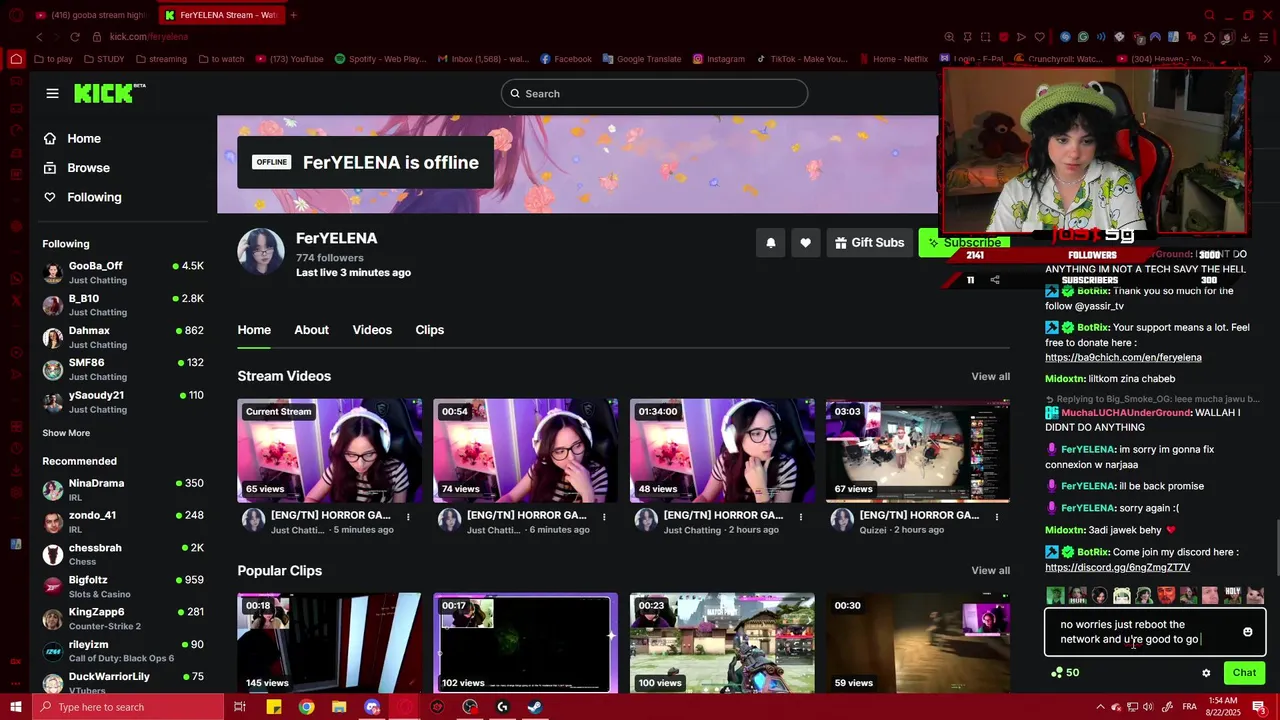Open the streaming bookmarks folder
This screenshot has height=720, width=1280.
click(x=161, y=59)
